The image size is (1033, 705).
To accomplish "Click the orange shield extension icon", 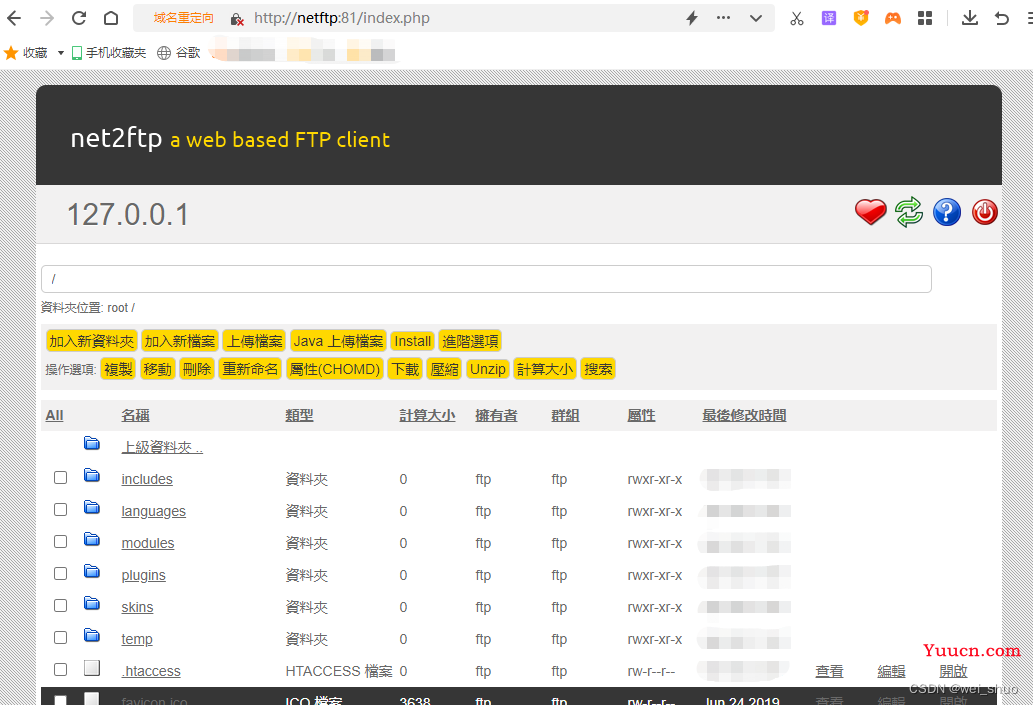I will 861,18.
